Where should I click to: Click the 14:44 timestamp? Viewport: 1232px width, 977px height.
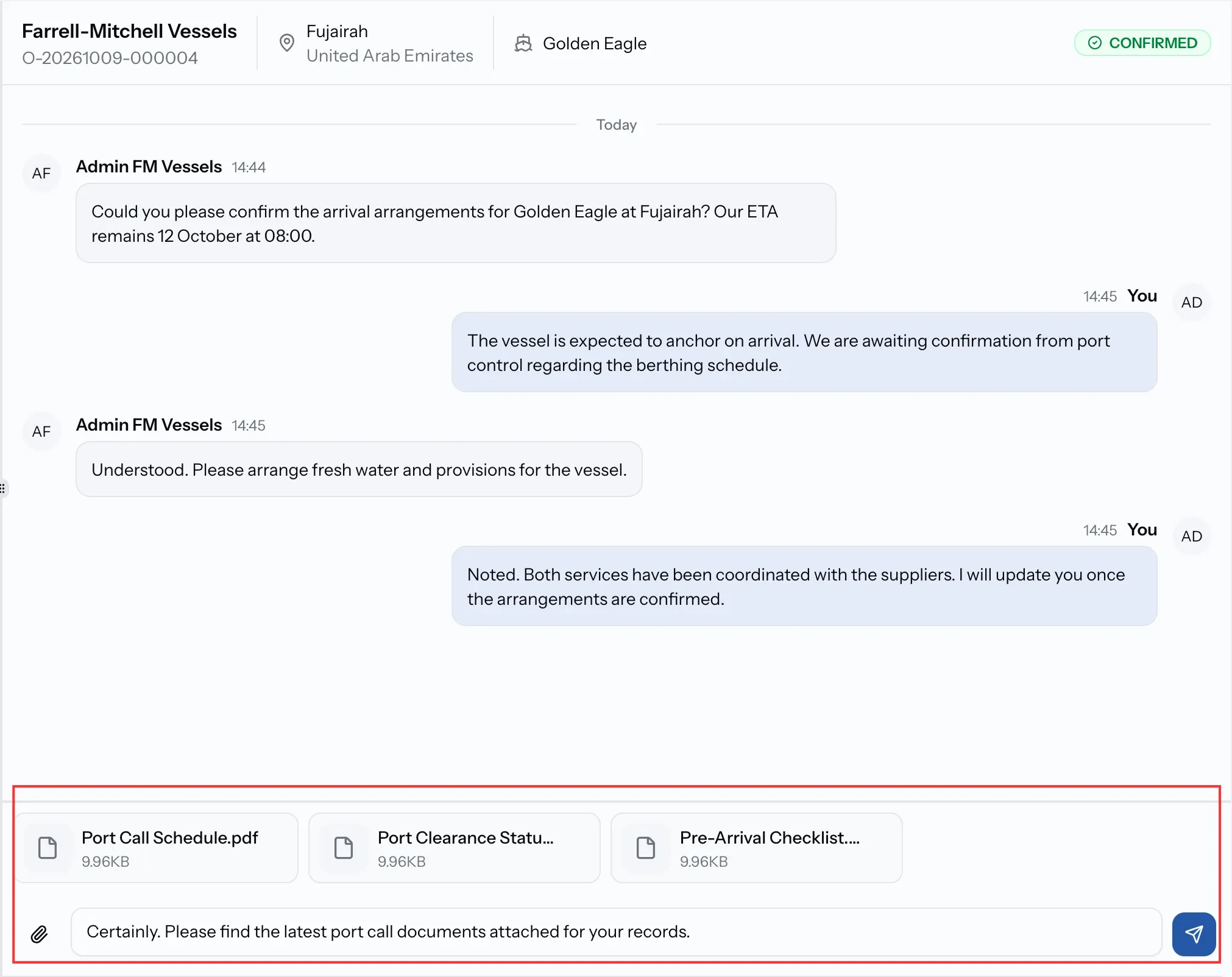tap(249, 168)
